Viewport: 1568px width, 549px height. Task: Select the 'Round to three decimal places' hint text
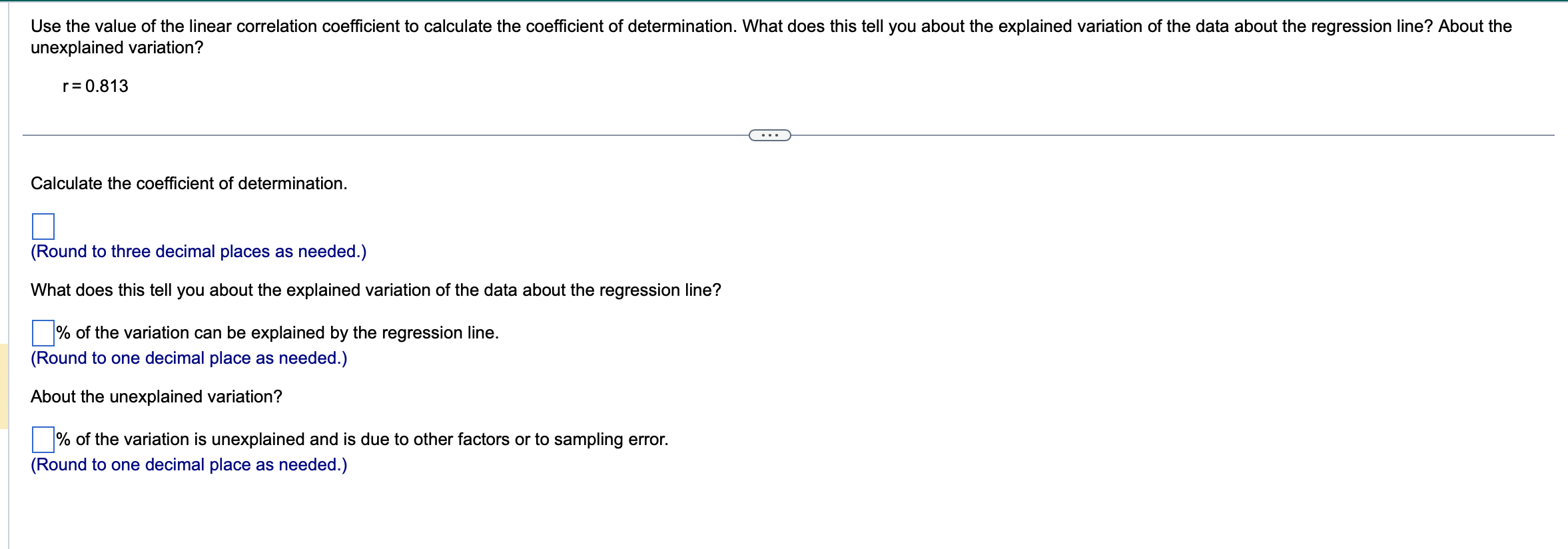pos(196,252)
